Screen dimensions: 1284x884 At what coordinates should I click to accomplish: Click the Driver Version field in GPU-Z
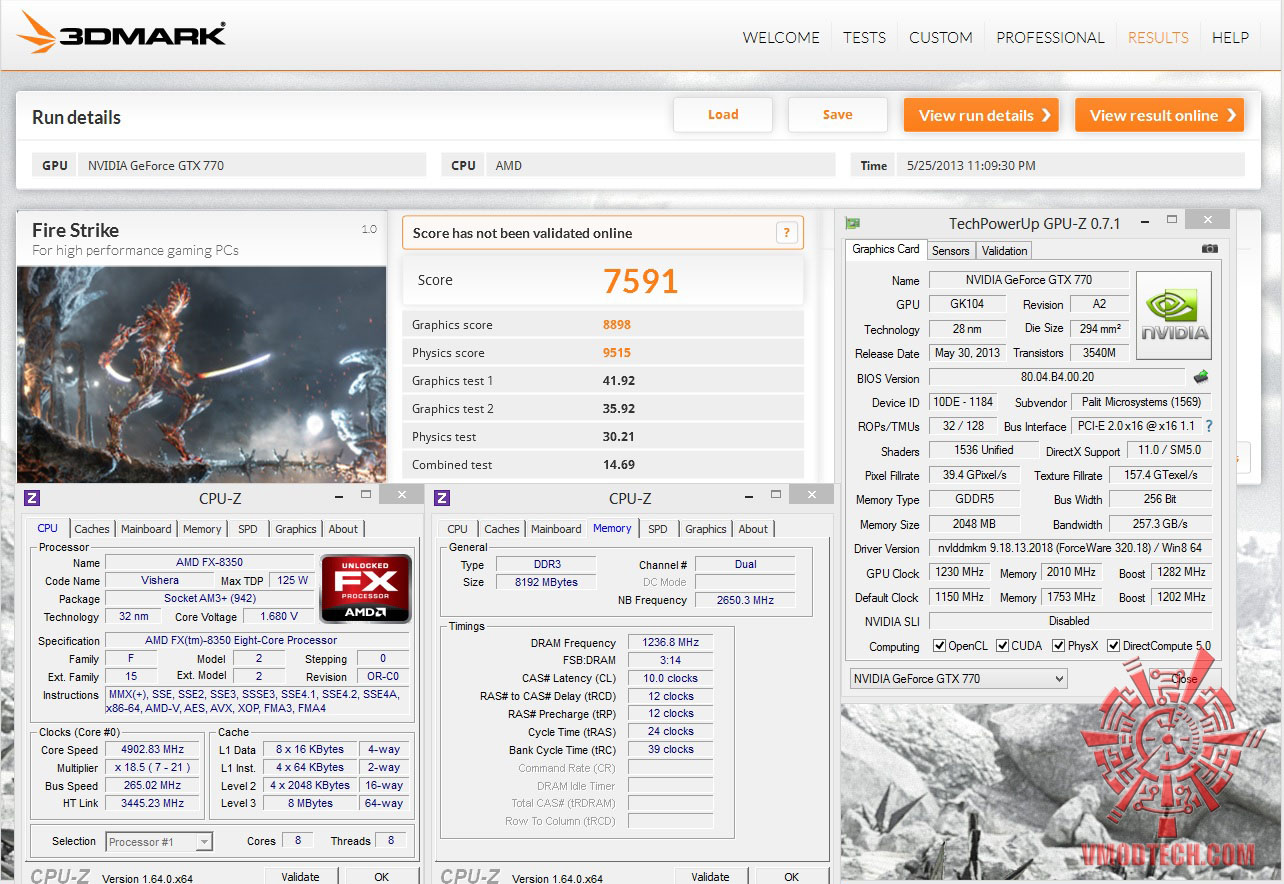click(1070, 549)
